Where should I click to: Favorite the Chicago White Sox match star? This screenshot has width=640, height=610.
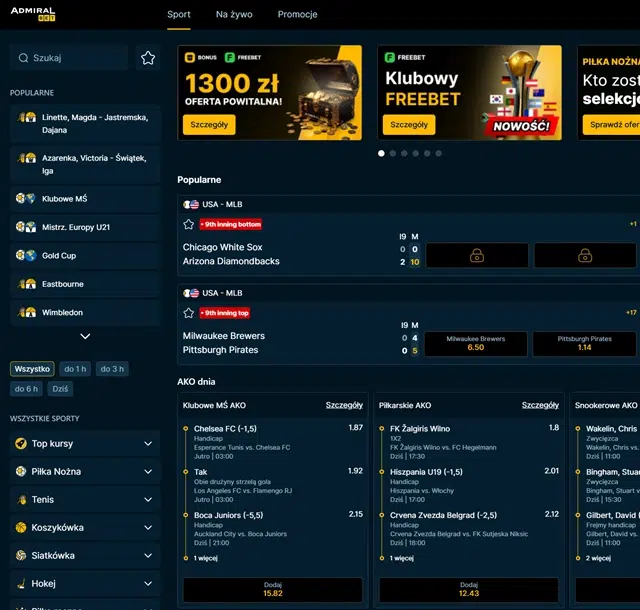pyautogui.click(x=188, y=224)
